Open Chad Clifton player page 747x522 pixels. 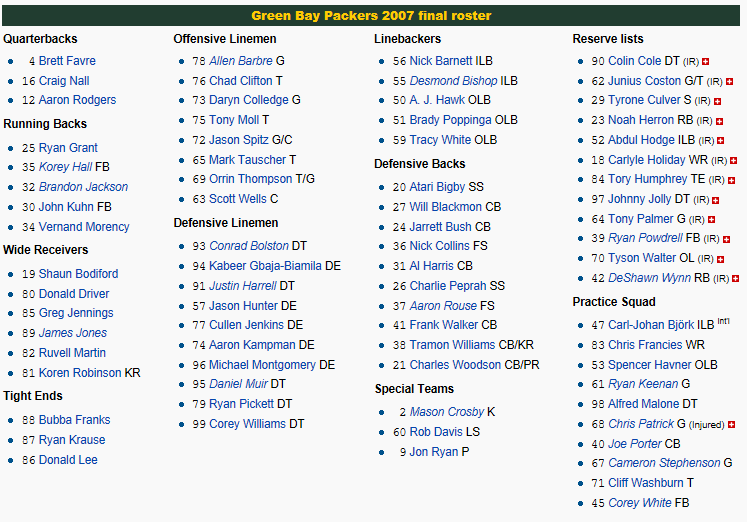coord(241,81)
